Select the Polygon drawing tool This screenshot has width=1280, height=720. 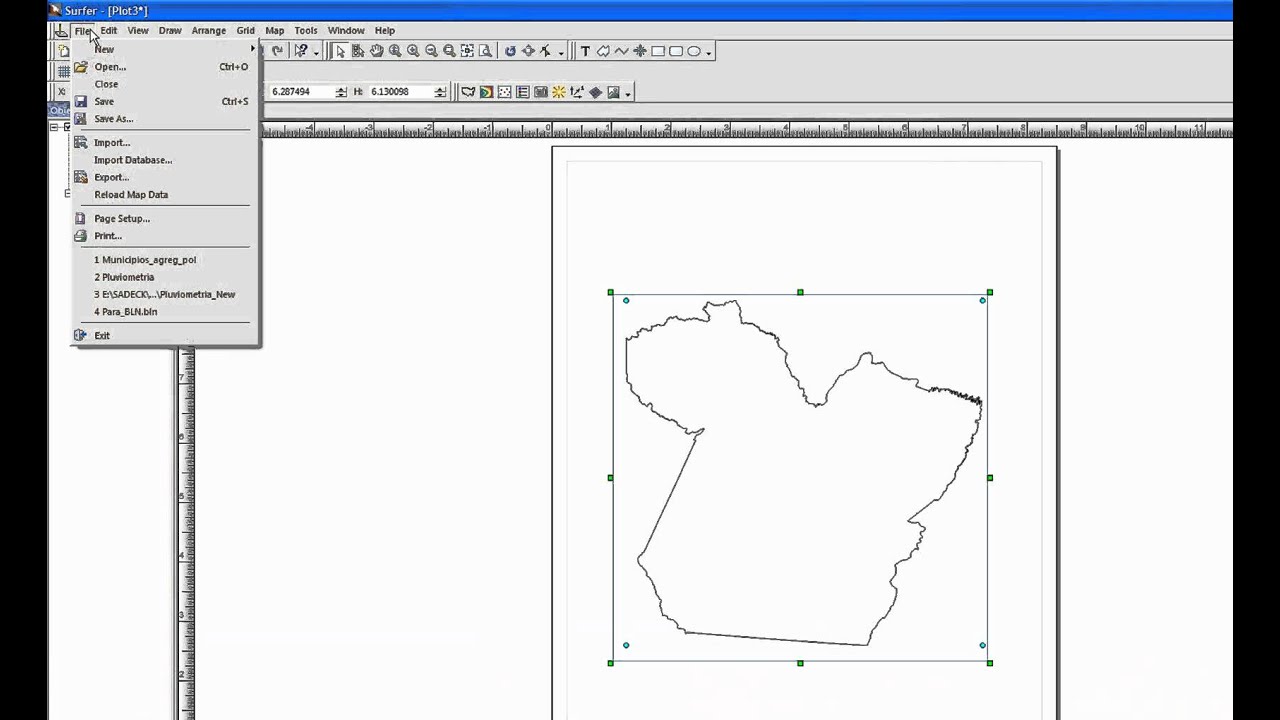click(x=603, y=51)
